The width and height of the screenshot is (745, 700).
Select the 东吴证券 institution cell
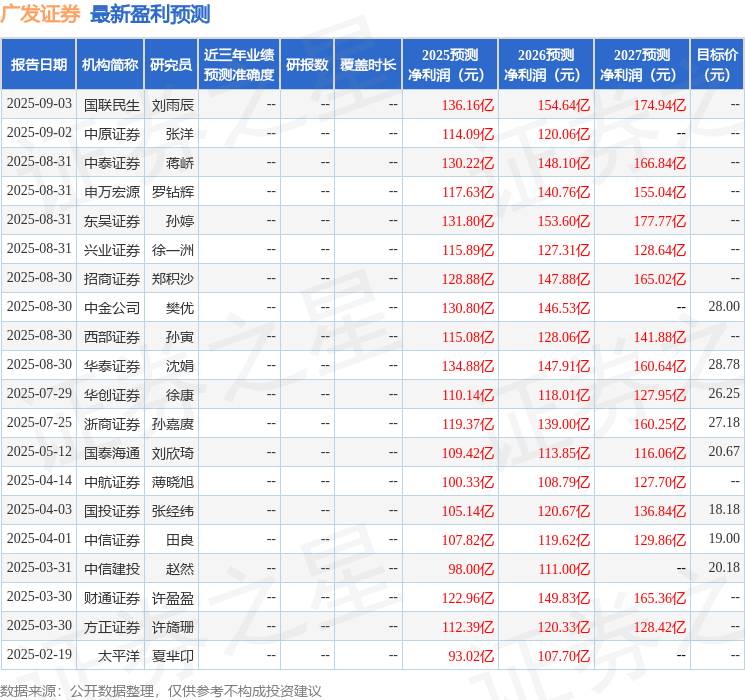(x=112, y=221)
